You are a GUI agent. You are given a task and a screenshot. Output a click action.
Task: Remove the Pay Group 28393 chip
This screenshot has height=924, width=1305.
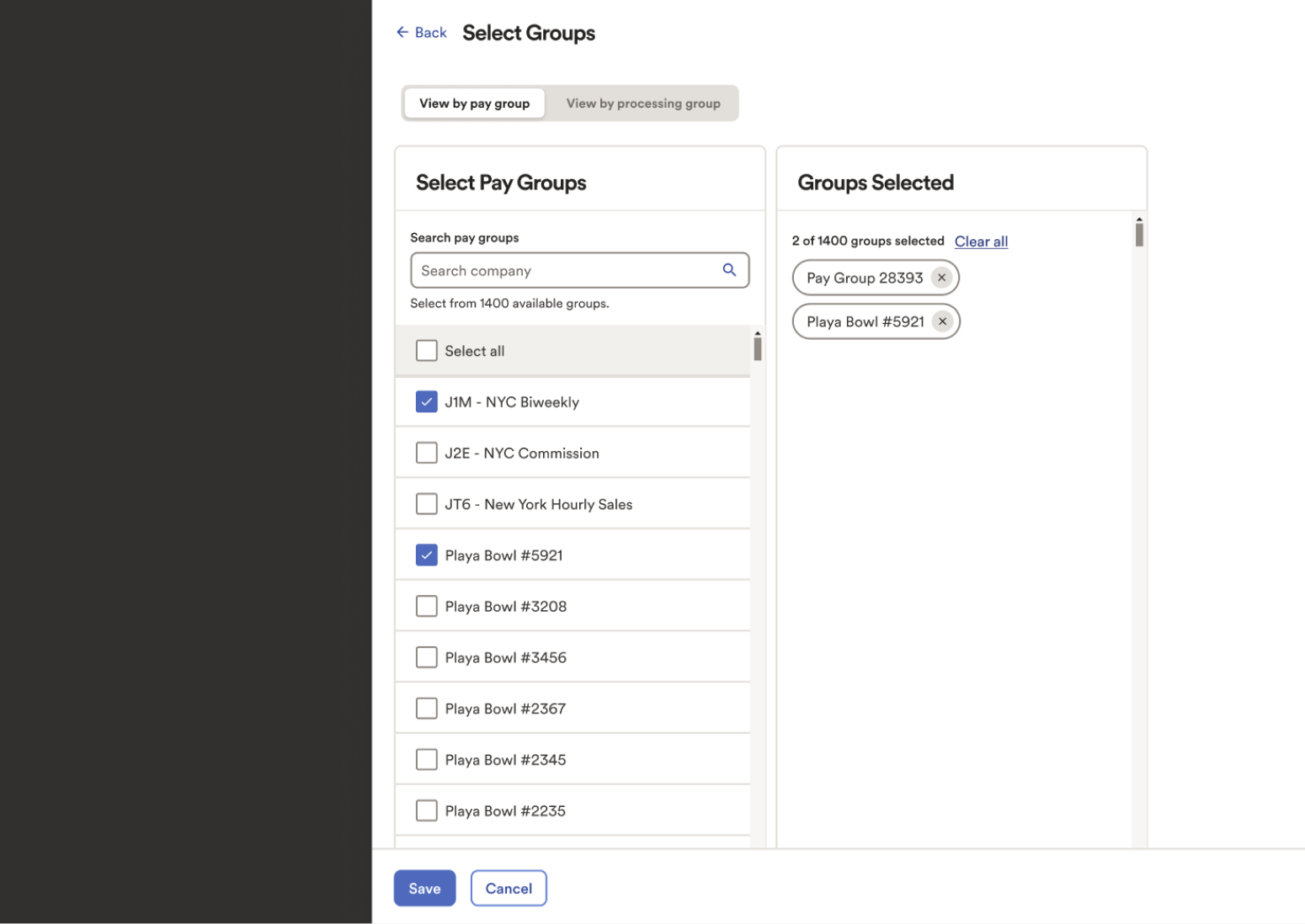pos(941,277)
